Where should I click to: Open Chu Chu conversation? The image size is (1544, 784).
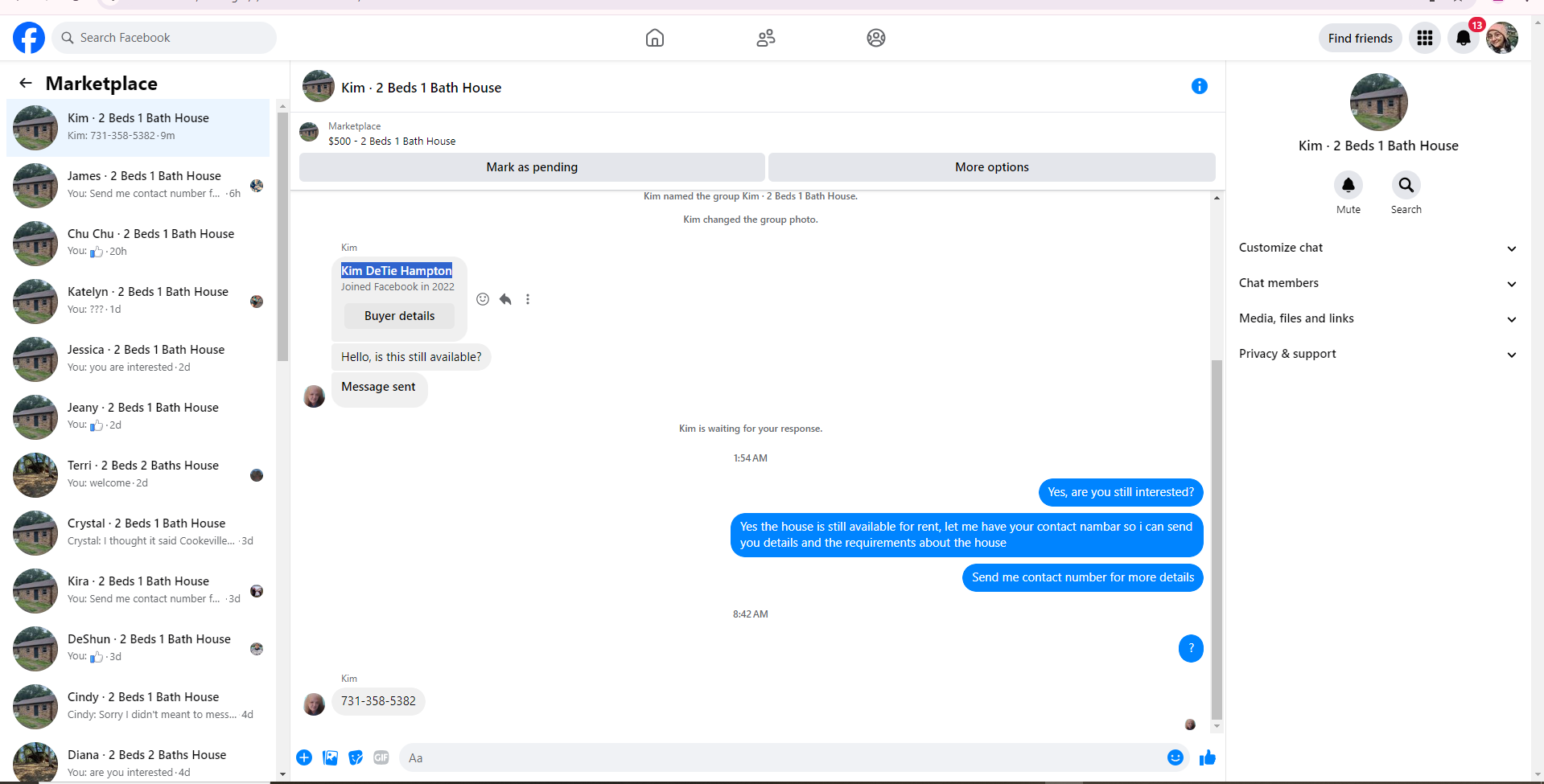point(138,242)
